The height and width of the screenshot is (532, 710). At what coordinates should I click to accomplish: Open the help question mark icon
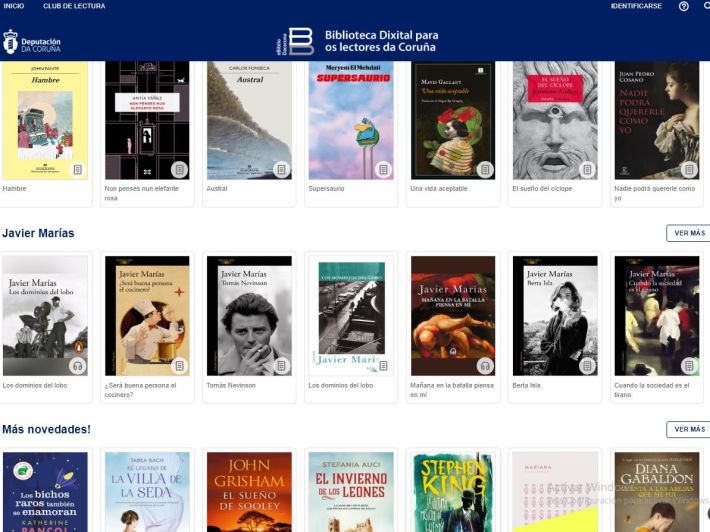point(684,6)
